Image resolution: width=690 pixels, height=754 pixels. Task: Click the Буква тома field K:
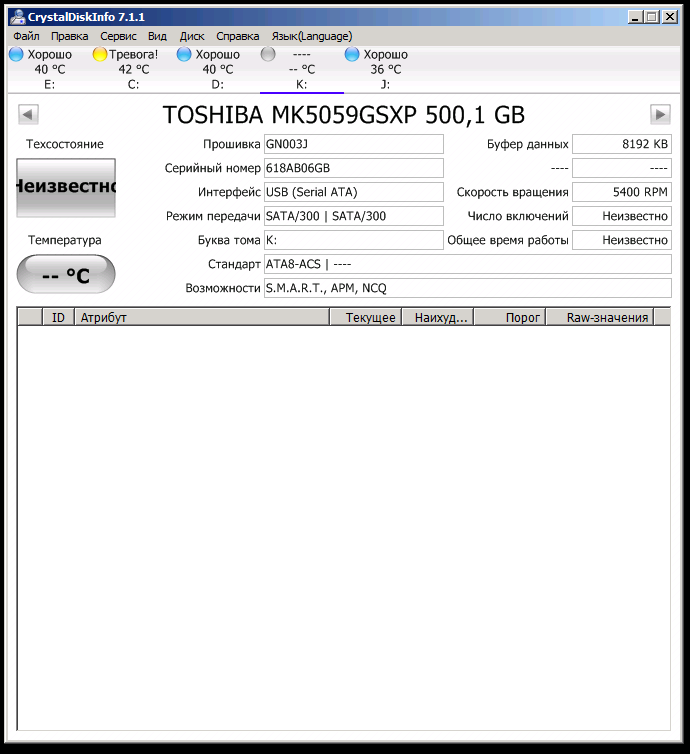click(x=353, y=240)
